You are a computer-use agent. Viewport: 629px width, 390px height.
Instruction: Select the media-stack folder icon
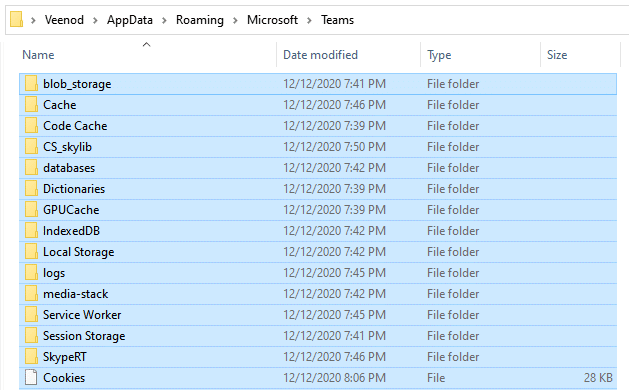click(x=31, y=294)
